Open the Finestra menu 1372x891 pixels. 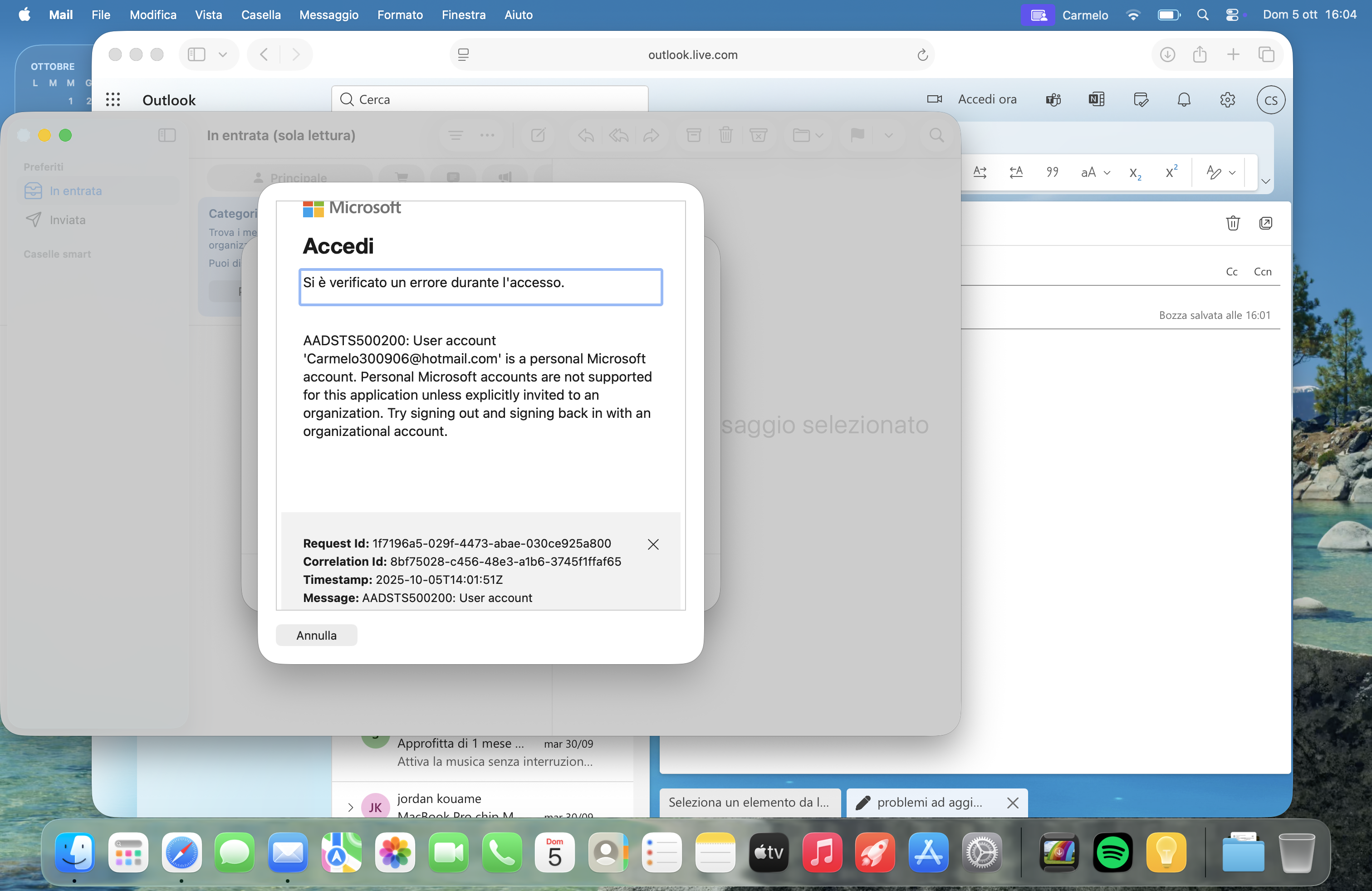463,15
